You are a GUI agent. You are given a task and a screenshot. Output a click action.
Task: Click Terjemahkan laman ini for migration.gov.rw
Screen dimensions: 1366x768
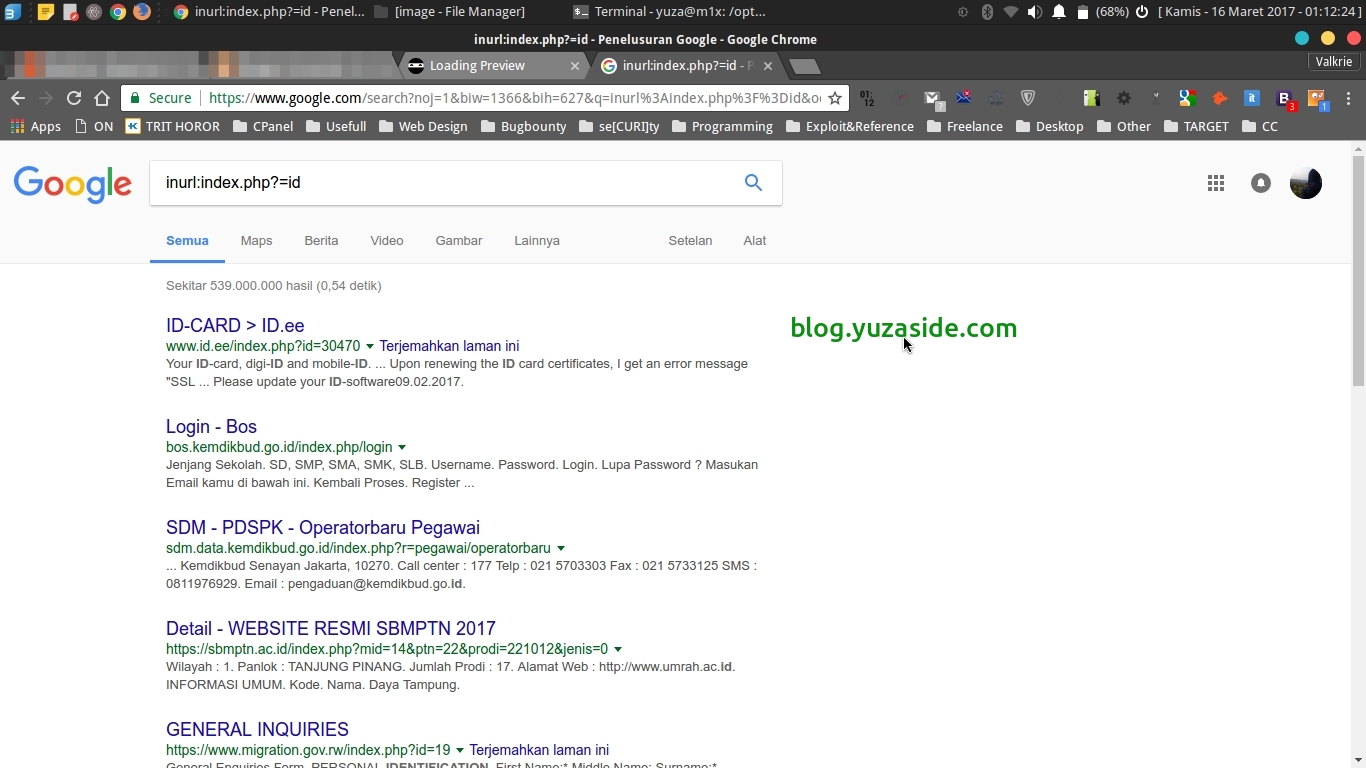(539, 750)
